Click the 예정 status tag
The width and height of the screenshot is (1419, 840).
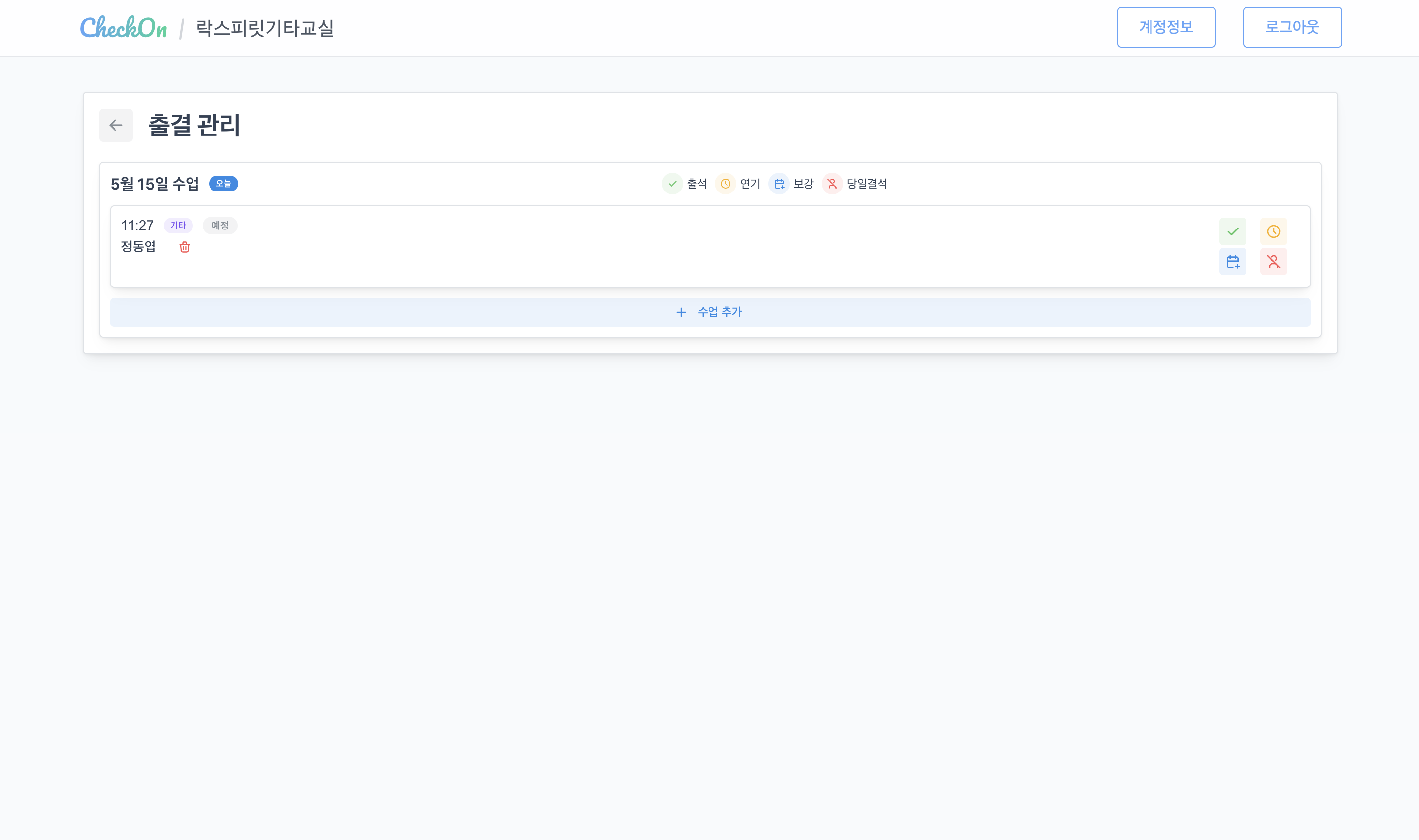pos(220,225)
